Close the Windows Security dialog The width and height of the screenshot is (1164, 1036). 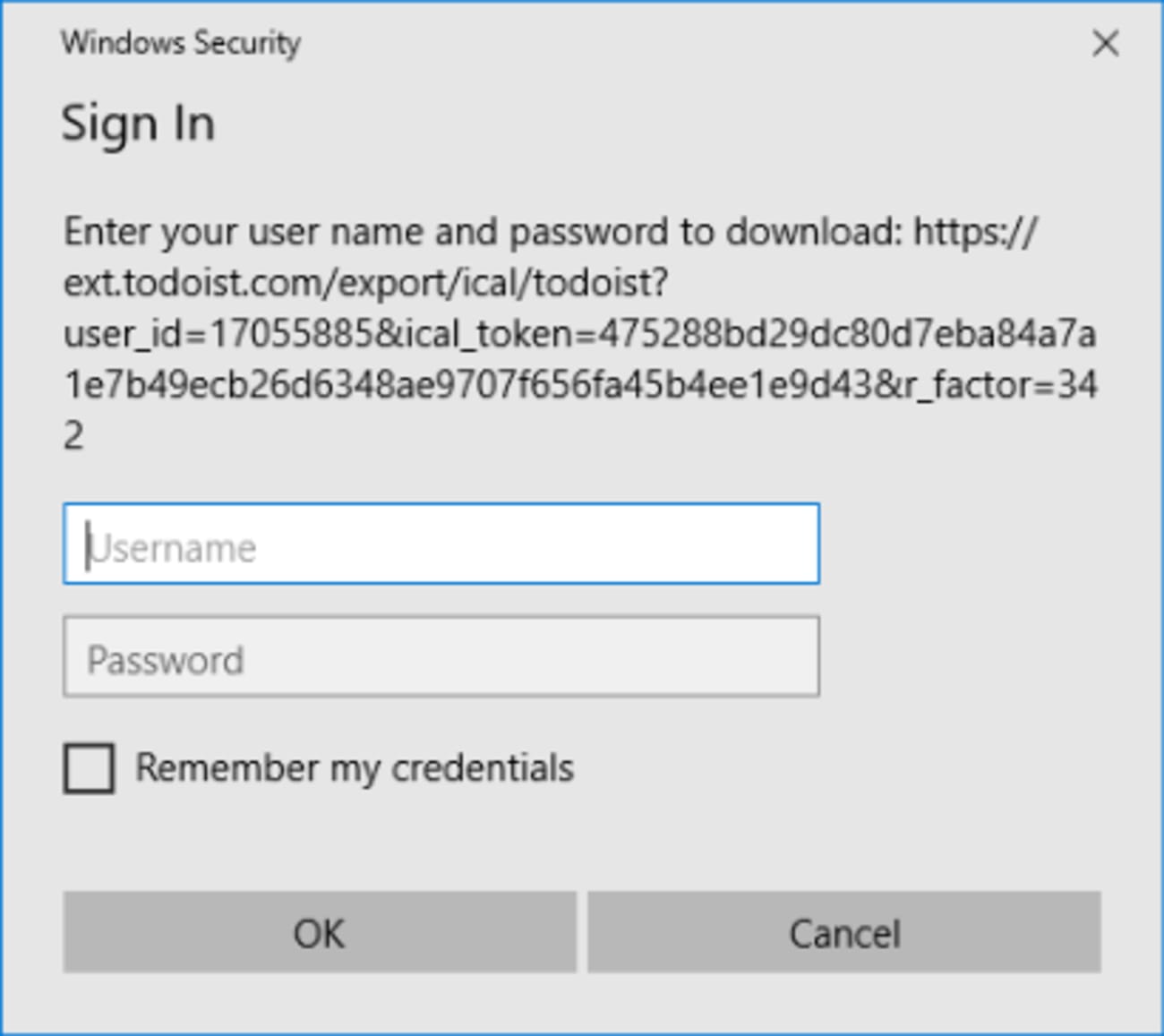click(1107, 44)
